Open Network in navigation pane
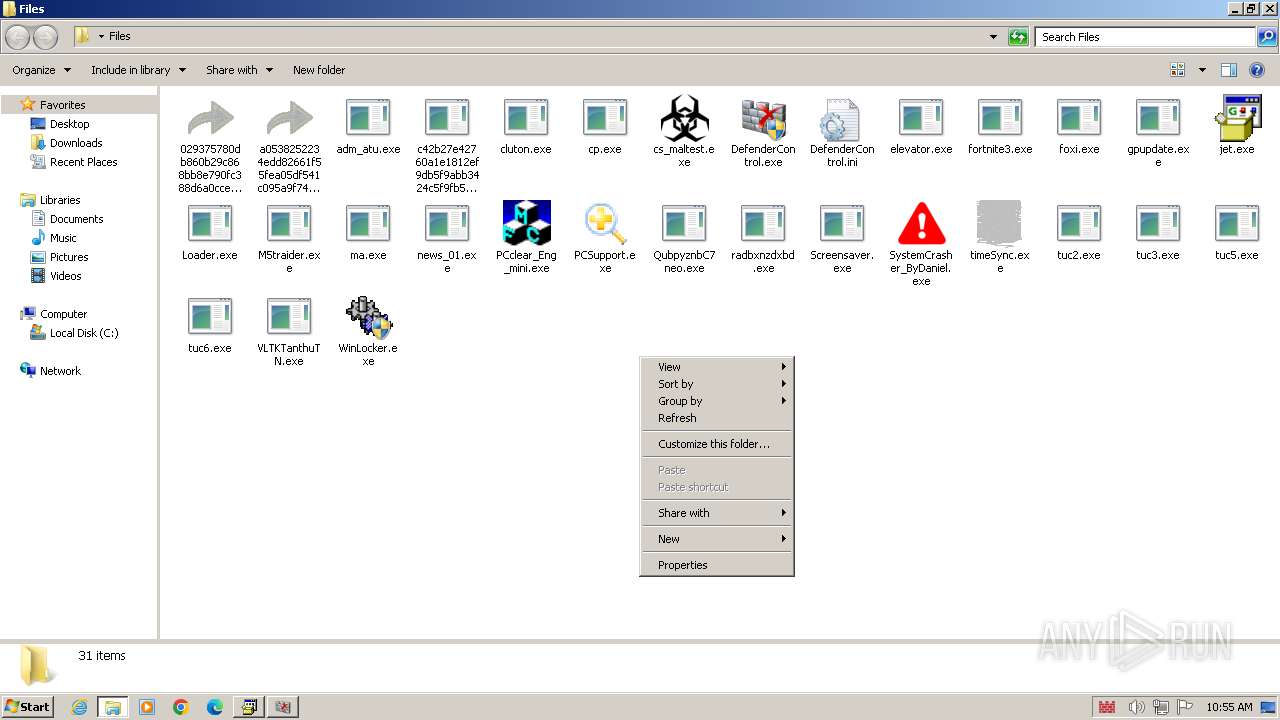This screenshot has height=720, width=1280. 51,371
